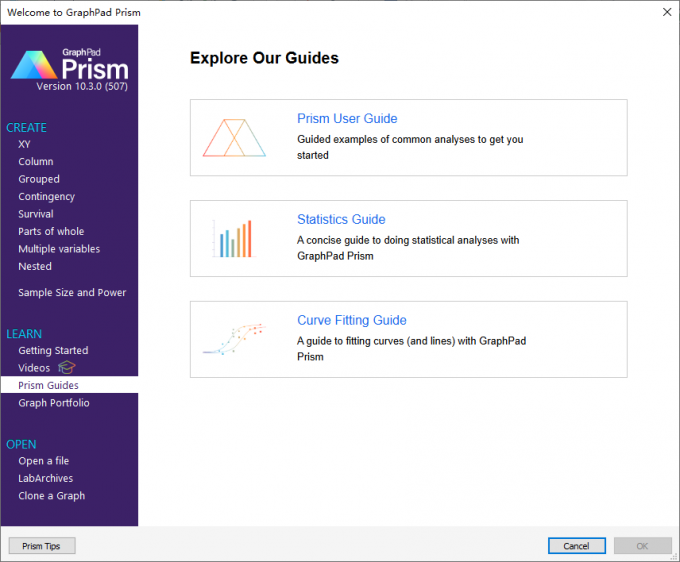This screenshot has height=562, width=680.
Task: Click the Statistics Guide bar chart icon
Action: pos(234,239)
